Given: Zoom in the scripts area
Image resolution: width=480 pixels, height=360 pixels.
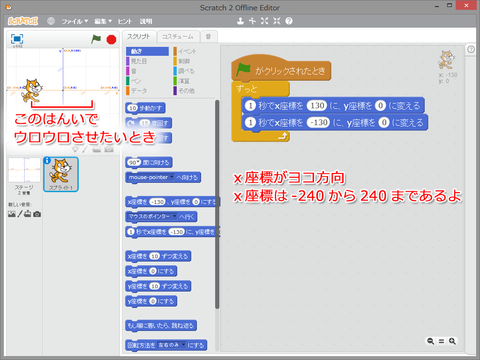Looking at the screenshot, I should [452, 341].
